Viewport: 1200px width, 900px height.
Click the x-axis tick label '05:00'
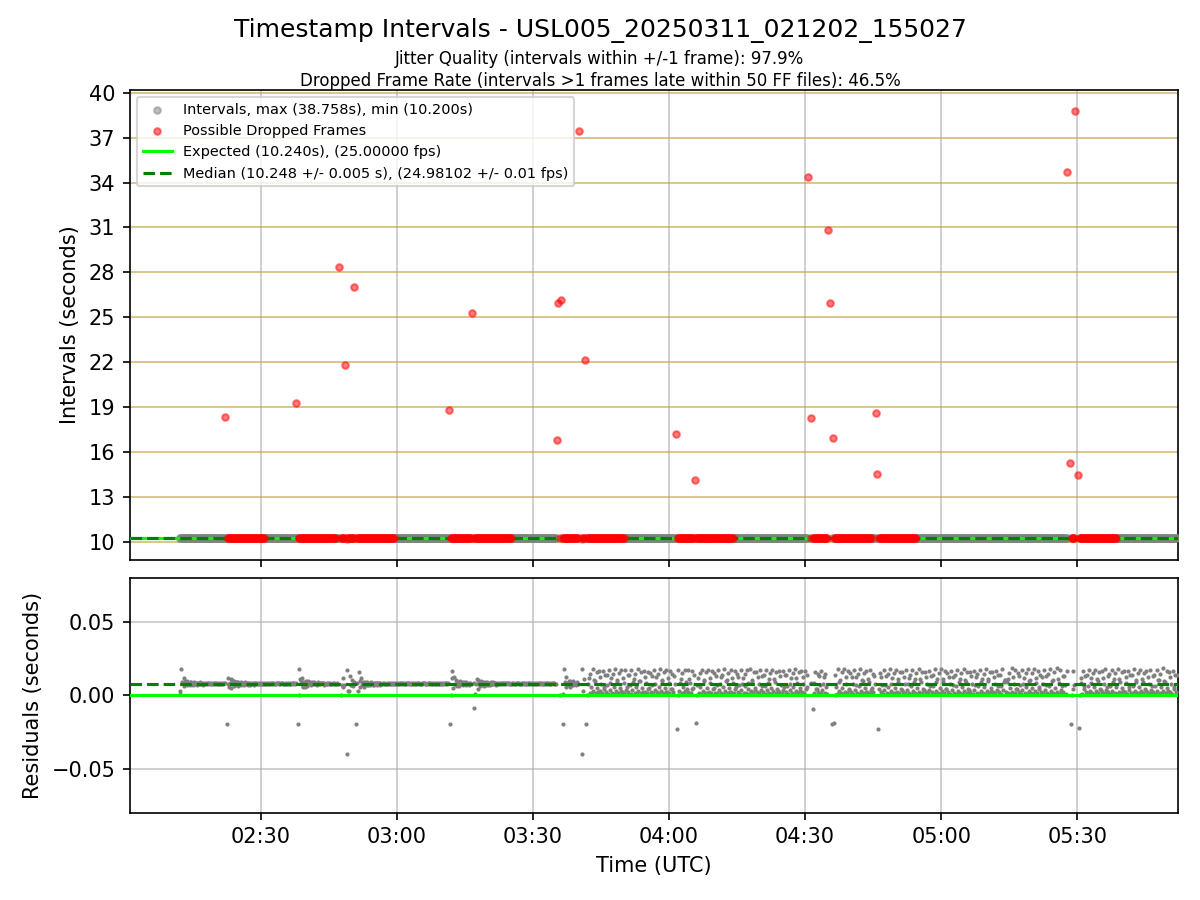pos(941,836)
